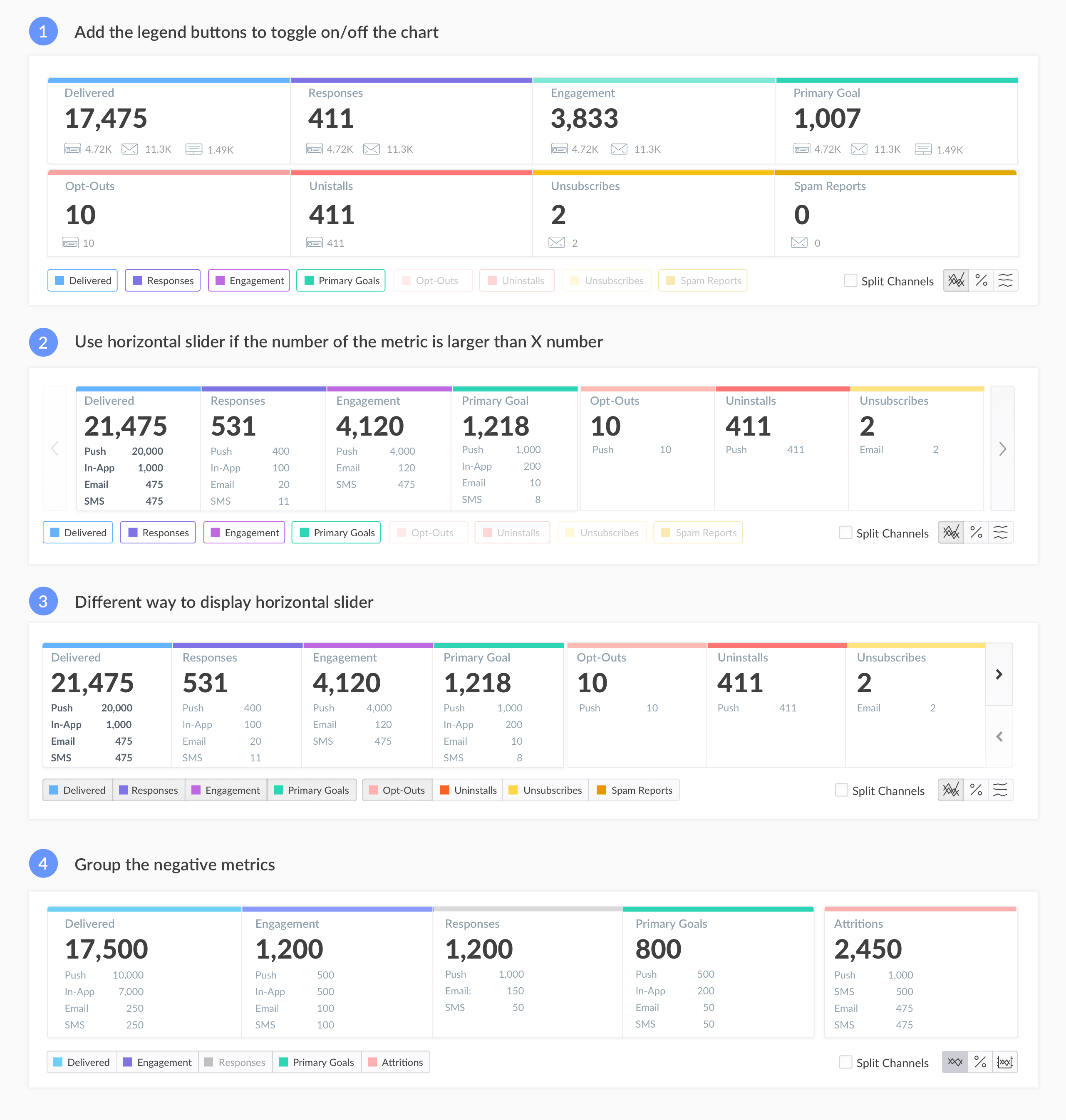The image size is (1066, 1120).
Task: Enable Spam Reports legend in section 2
Action: [x=698, y=533]
